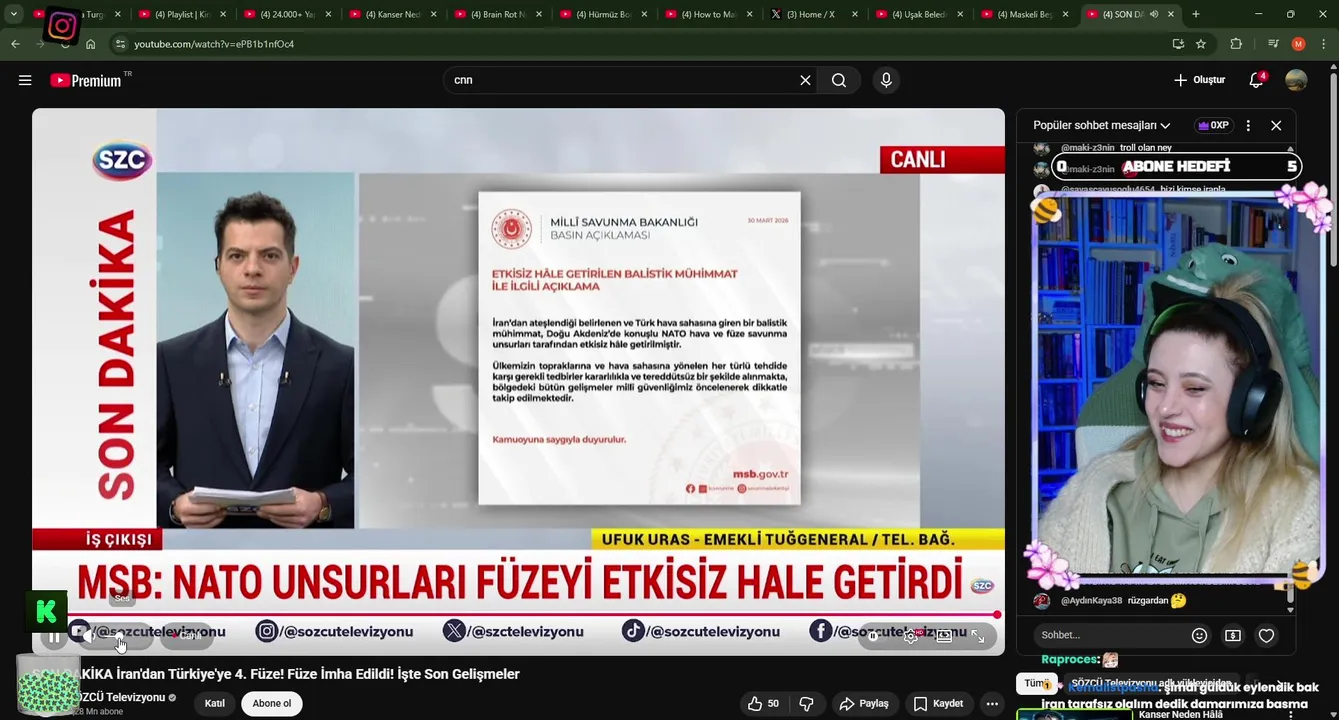The height and width of the screenshot is (720, 1339).
Task: View site information icon in address bar
Action: [x=120, y=44]
